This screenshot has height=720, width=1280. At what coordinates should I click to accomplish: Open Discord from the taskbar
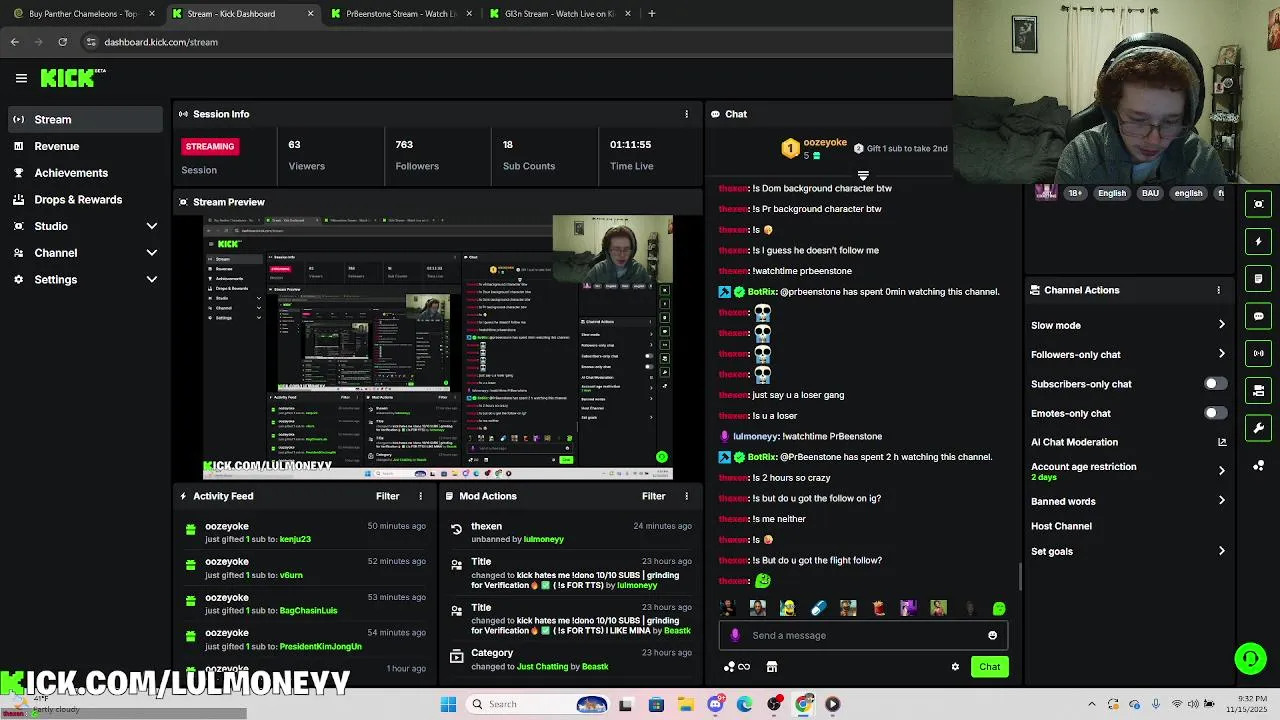715,704
